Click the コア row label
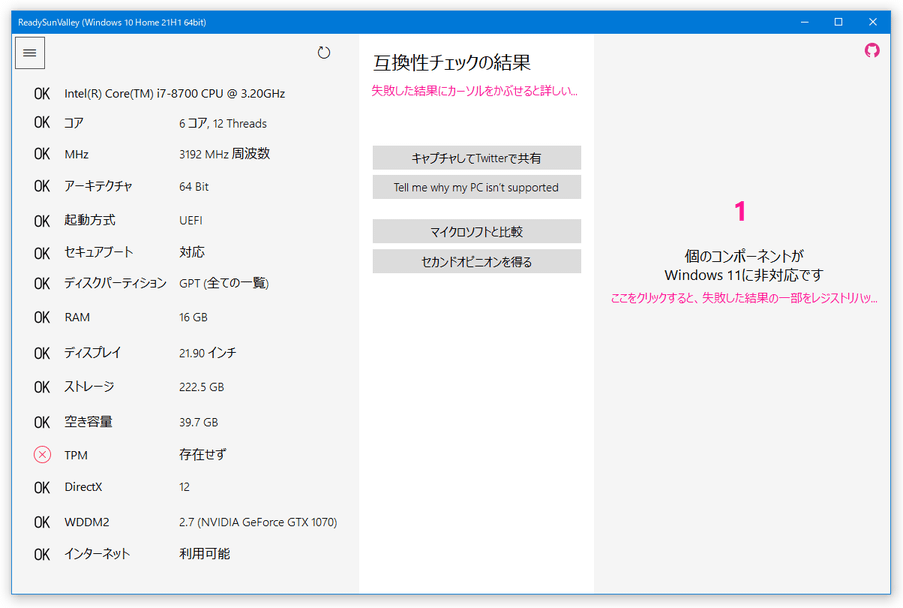903x608 pixels. [x=74, y=123]
